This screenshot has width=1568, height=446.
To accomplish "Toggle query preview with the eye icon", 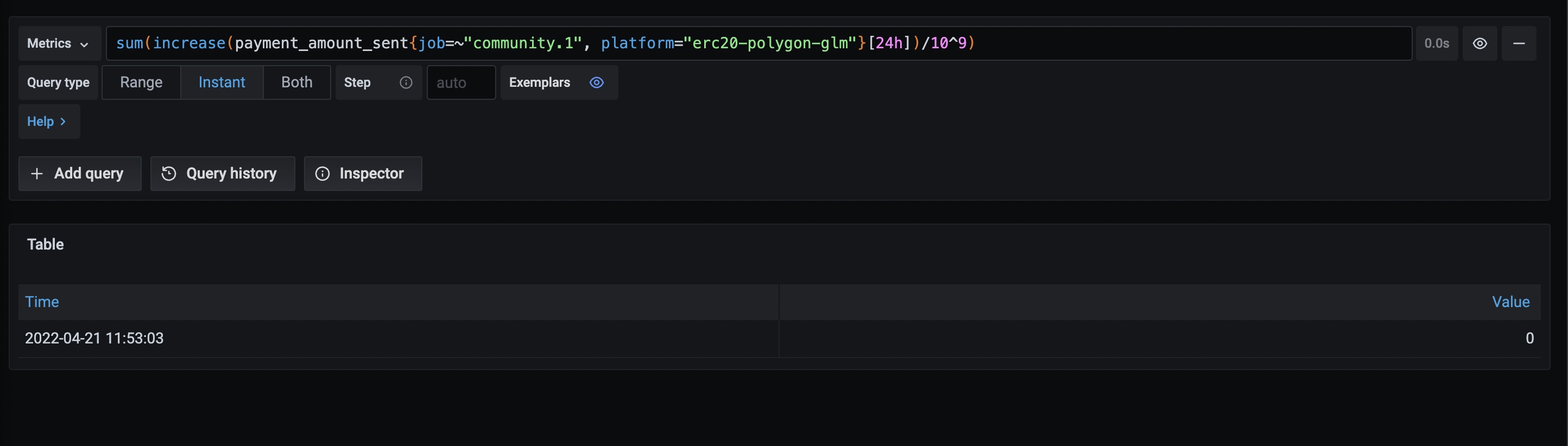I will pos(1481,43).
